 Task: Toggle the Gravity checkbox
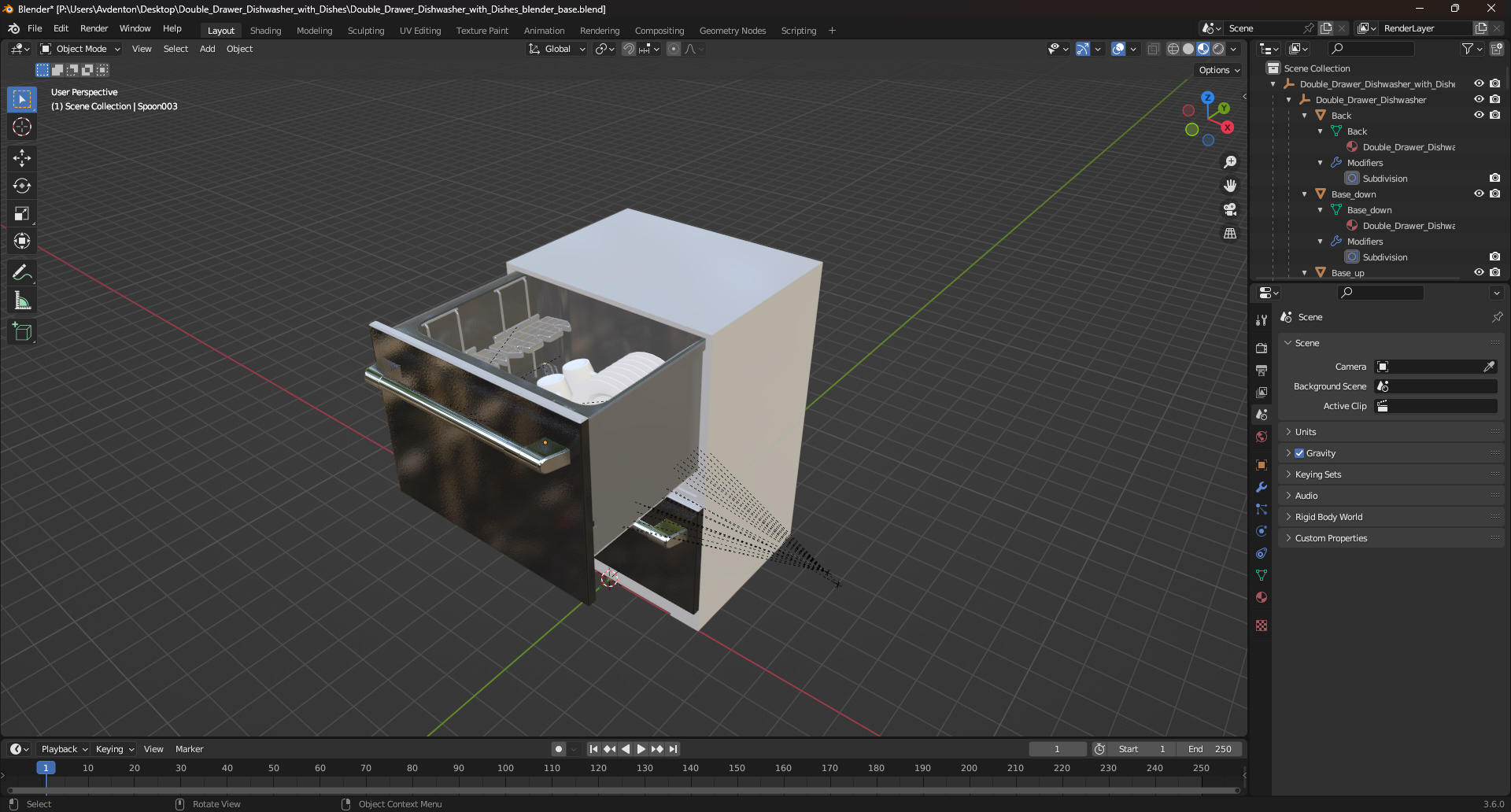click(x=1299, y=453)
